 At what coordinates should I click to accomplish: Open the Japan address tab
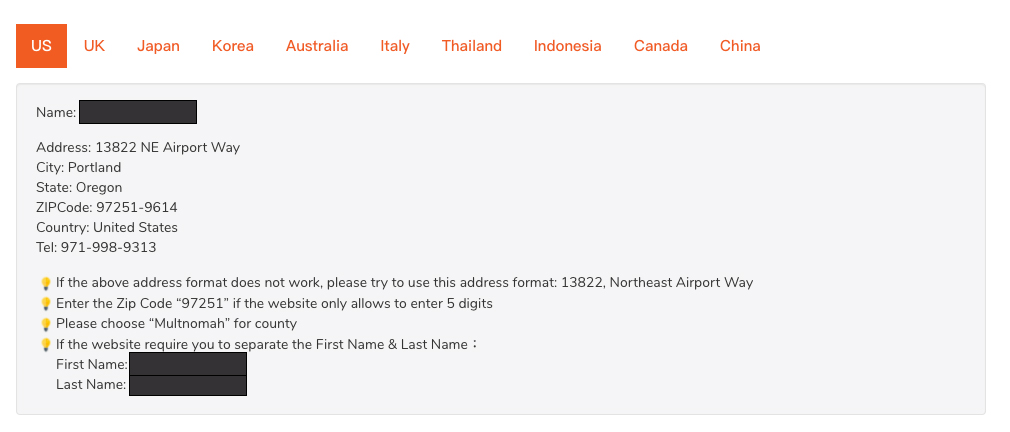pos(158,46)
